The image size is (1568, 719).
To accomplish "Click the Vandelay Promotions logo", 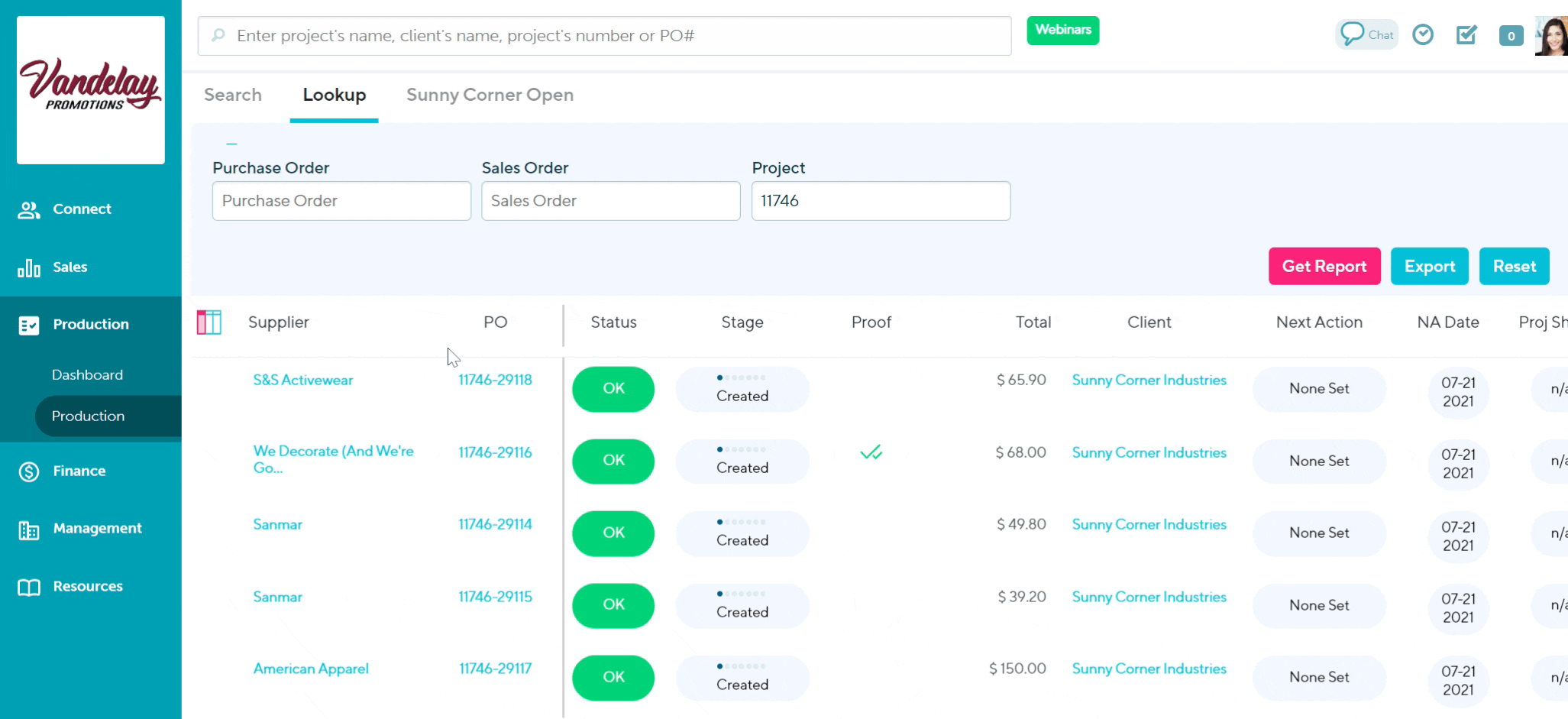I will click(91, 89).
